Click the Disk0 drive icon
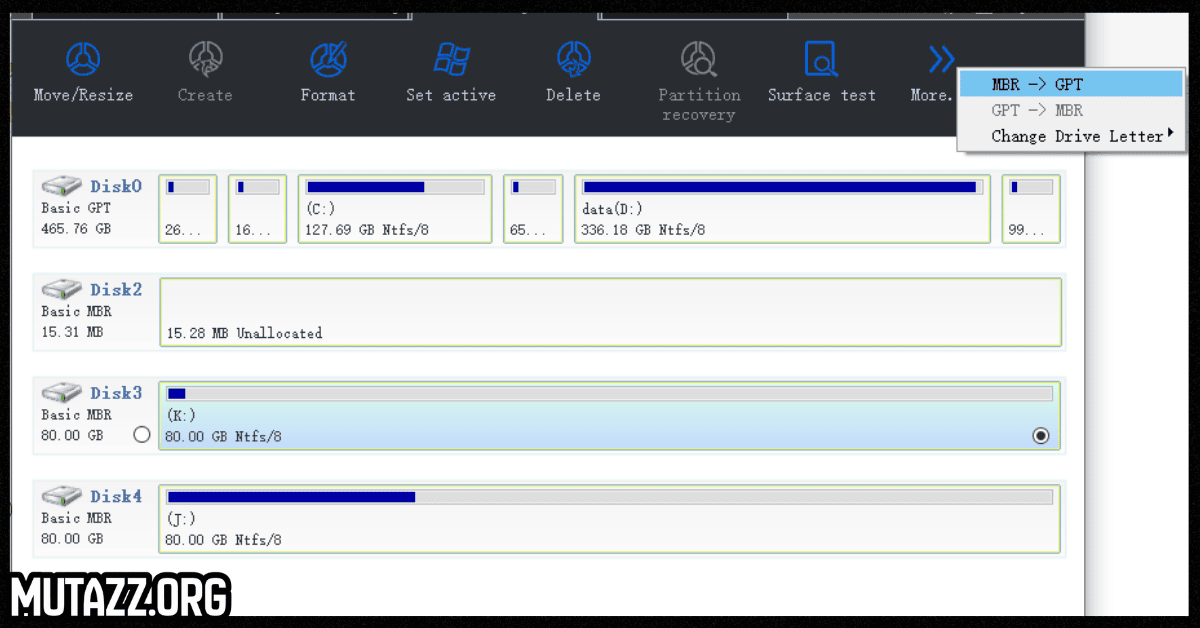Image resolution: width=1200 pixels, height=628 pixels. click(61, 186)
